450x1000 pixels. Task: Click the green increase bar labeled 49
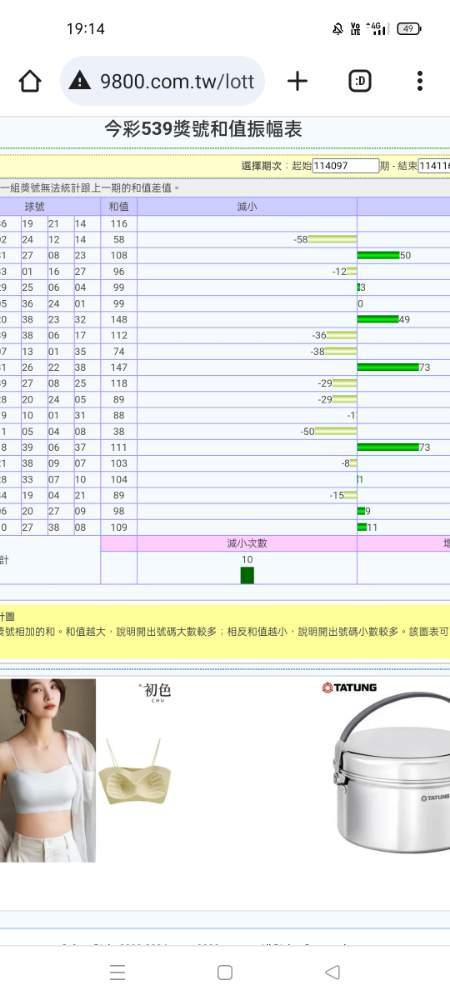click(378, 320)
